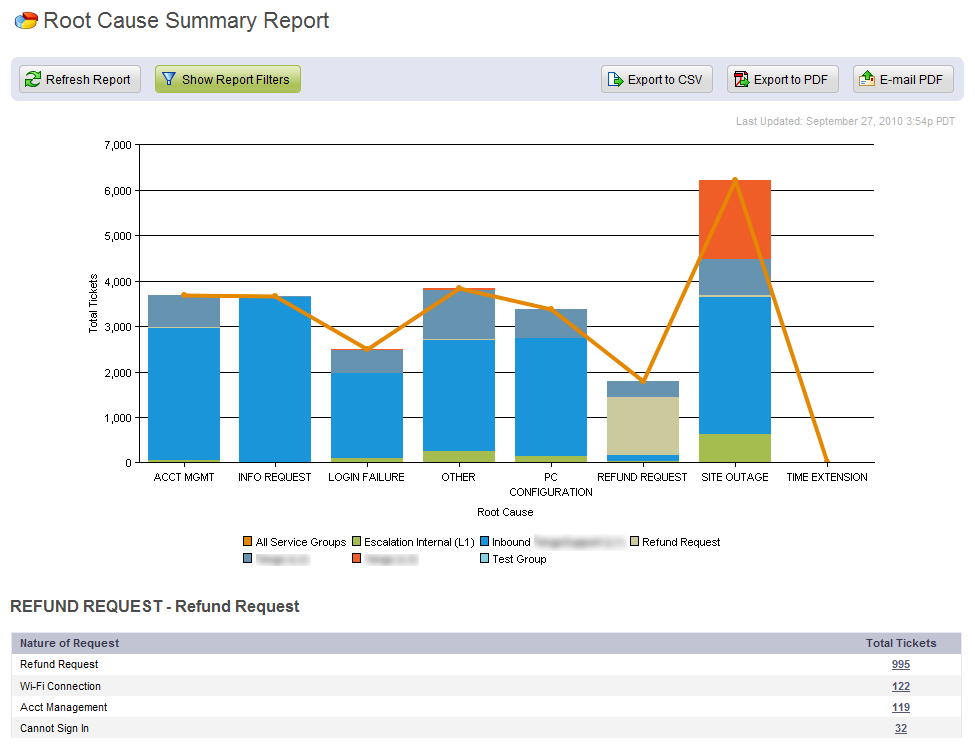This screenshot has height=748, width=975.
Task: Sort by the Total Tickets column header
Action: click(900, 643)
